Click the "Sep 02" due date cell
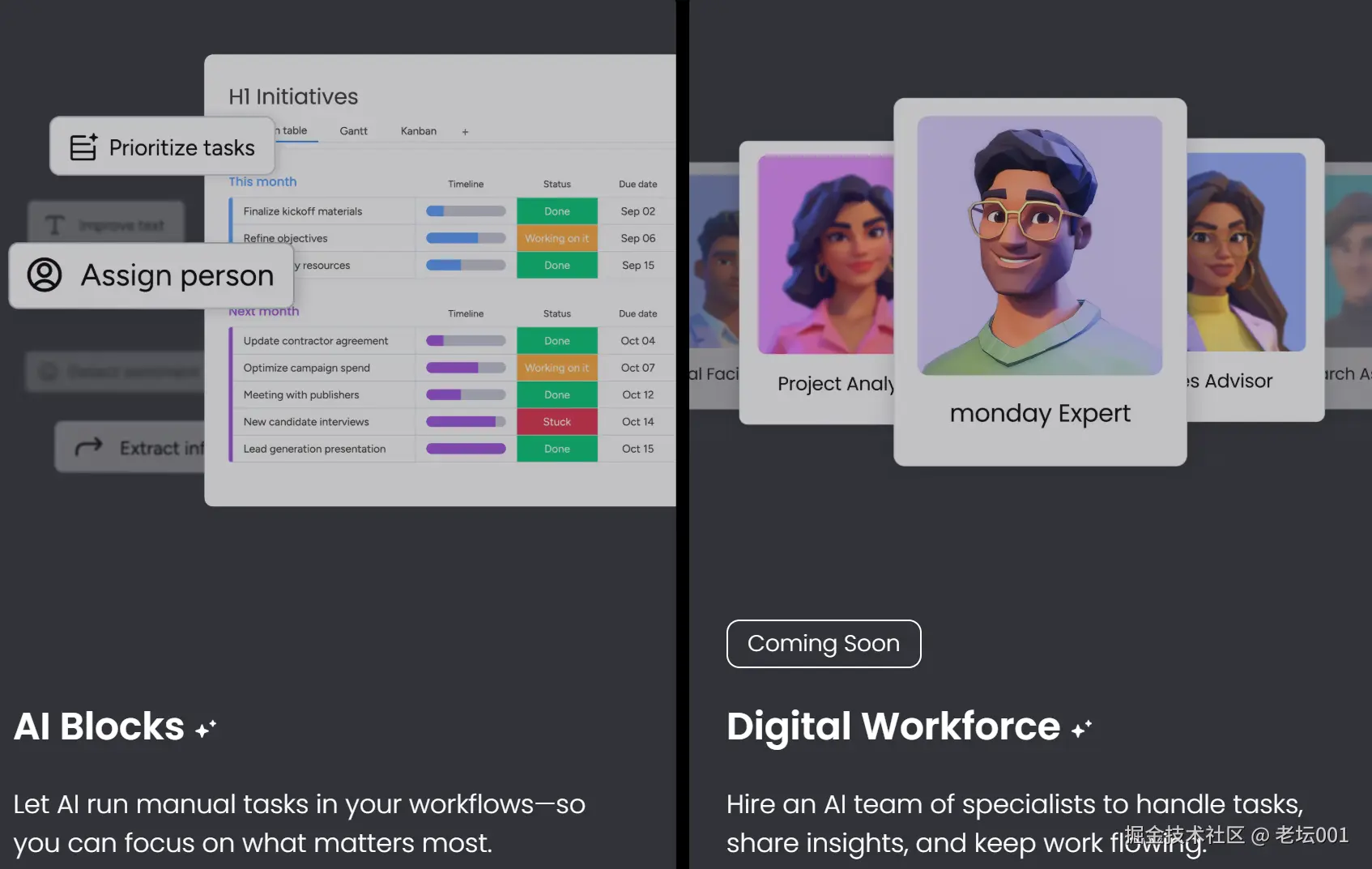1372x869 pixels. (x=638, y=211)
